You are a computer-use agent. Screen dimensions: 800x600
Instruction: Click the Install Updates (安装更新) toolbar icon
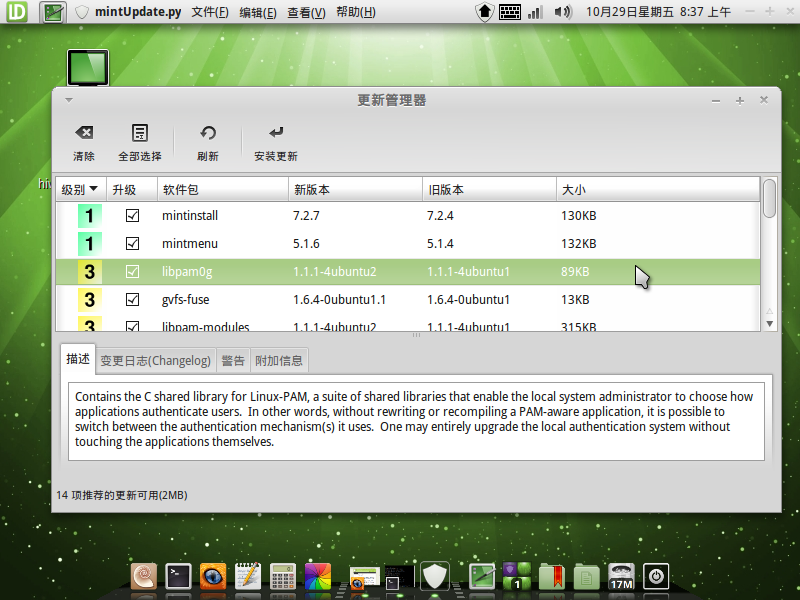(276, 133)
